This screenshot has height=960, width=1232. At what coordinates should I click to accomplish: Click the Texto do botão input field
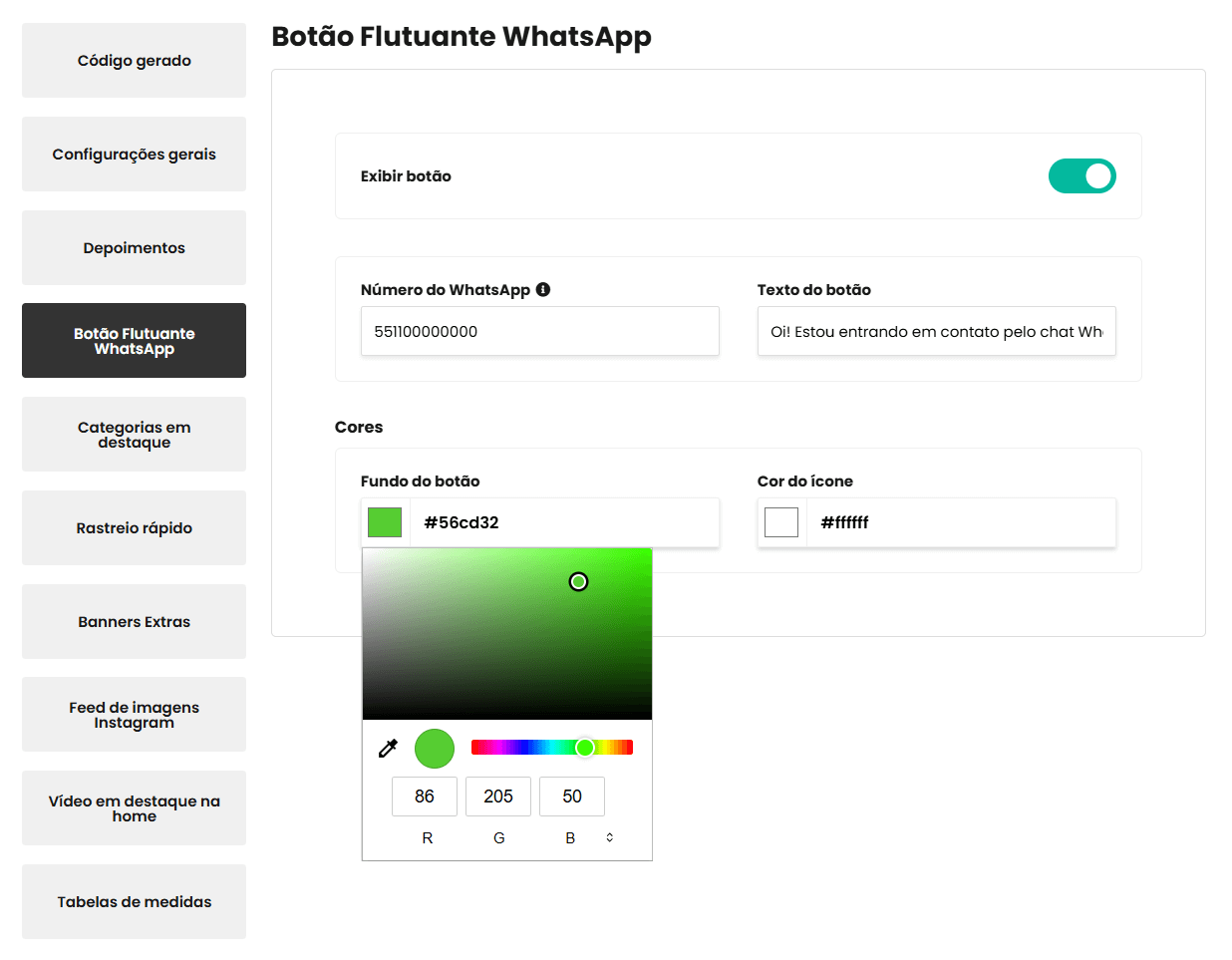point(936,332)
